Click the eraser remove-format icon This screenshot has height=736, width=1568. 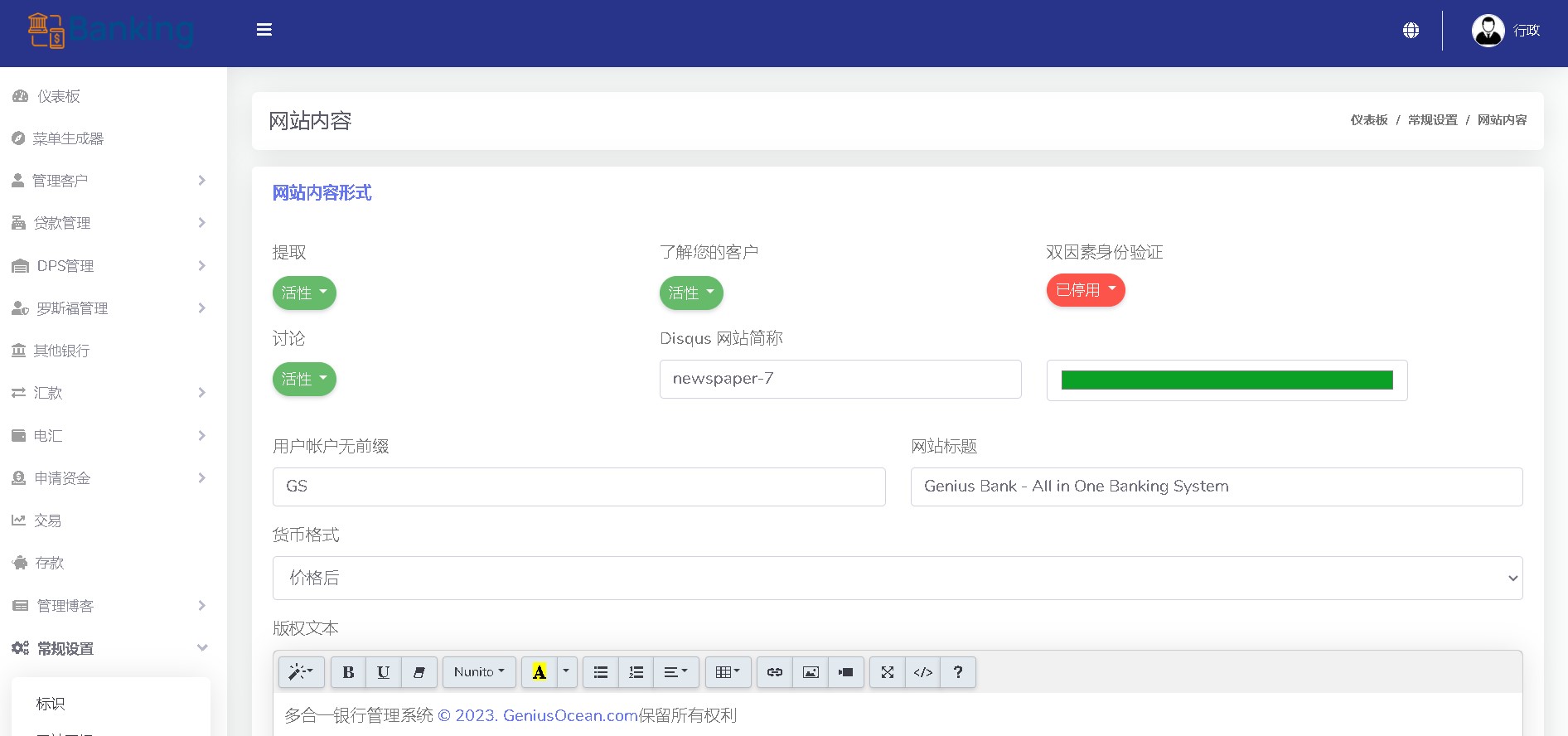419,672
